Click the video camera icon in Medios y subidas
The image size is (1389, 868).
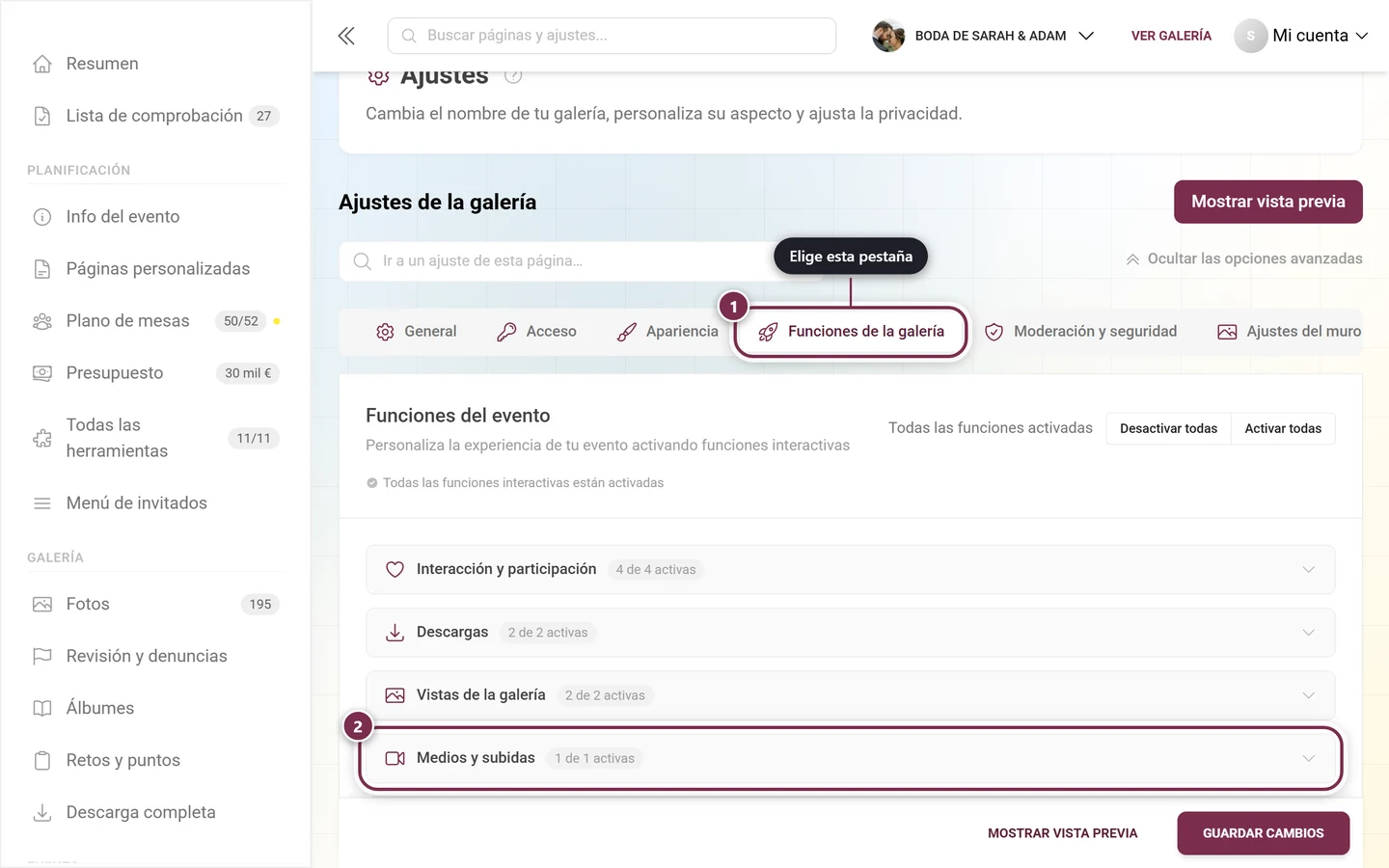395,759
